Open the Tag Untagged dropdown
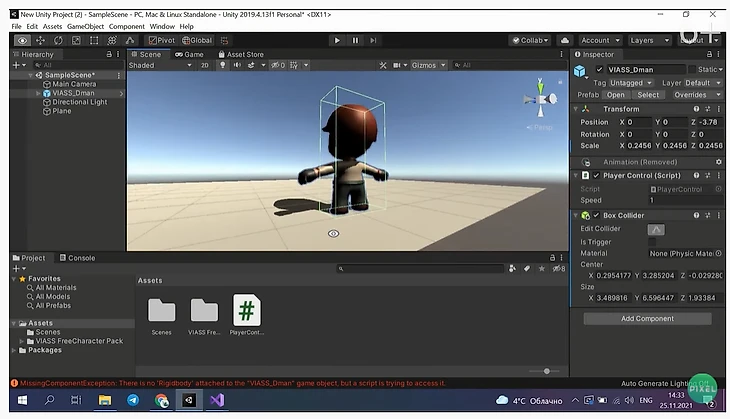 (631, 82)
